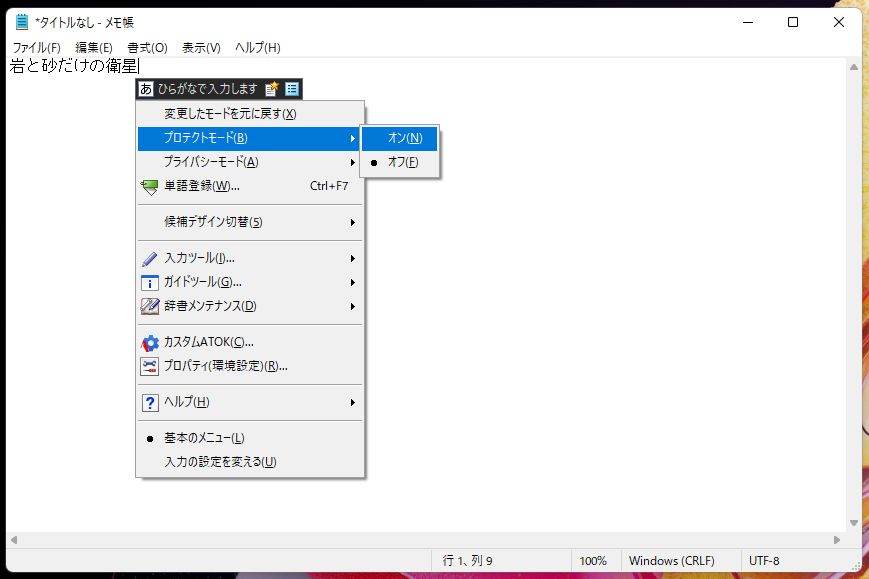The width and height of the screenshot is (869, 579).
Task: Click the UTF-8 status bar segment
Action: click(765, 560)
